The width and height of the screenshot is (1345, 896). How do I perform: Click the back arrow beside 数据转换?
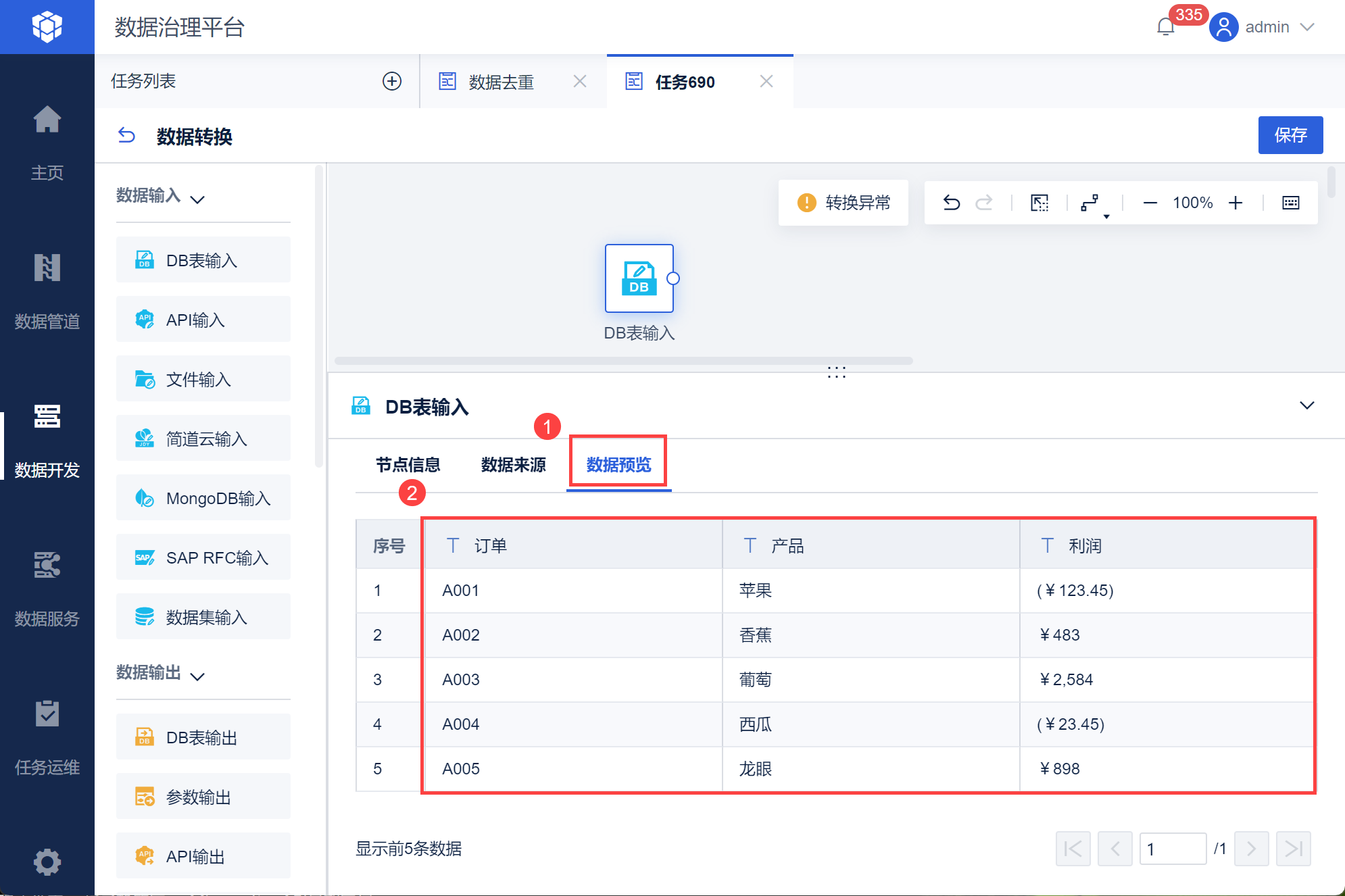pos(126,136)
